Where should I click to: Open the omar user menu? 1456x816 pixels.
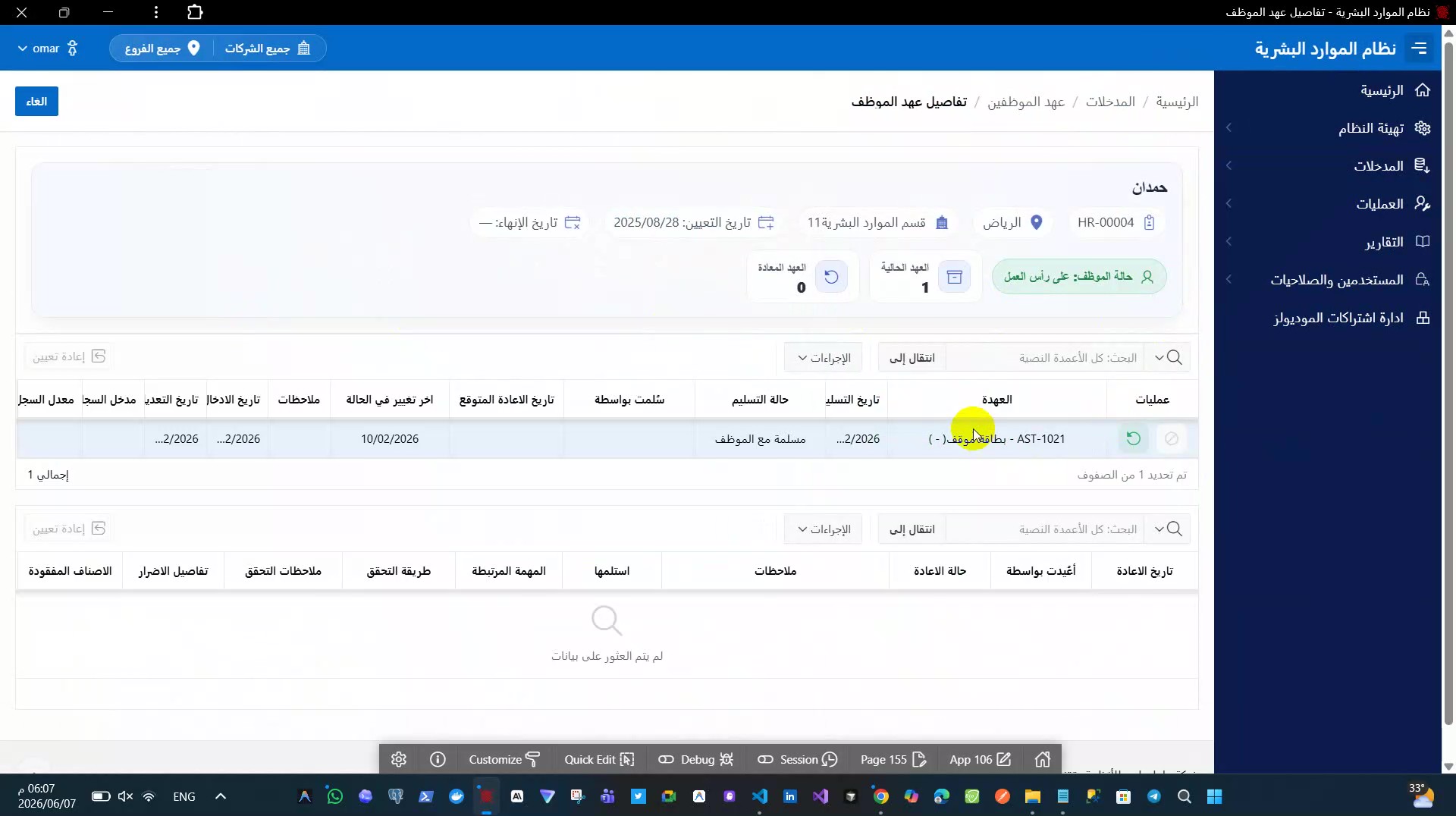click(47, 49)
